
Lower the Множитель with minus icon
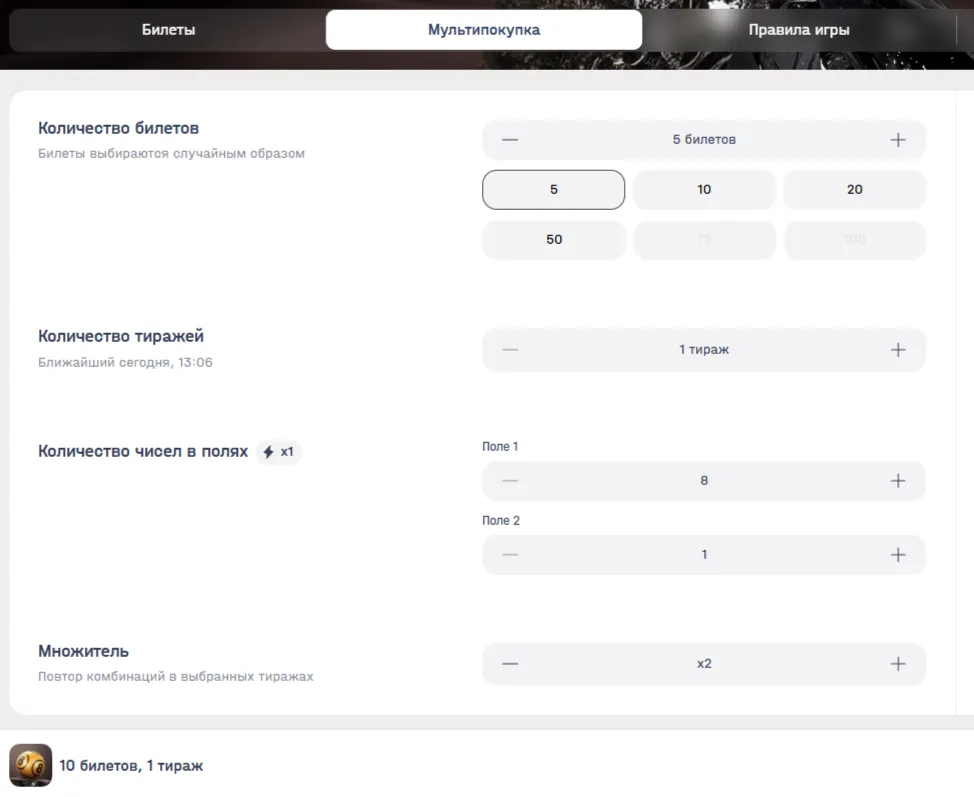tap(510, 664)
